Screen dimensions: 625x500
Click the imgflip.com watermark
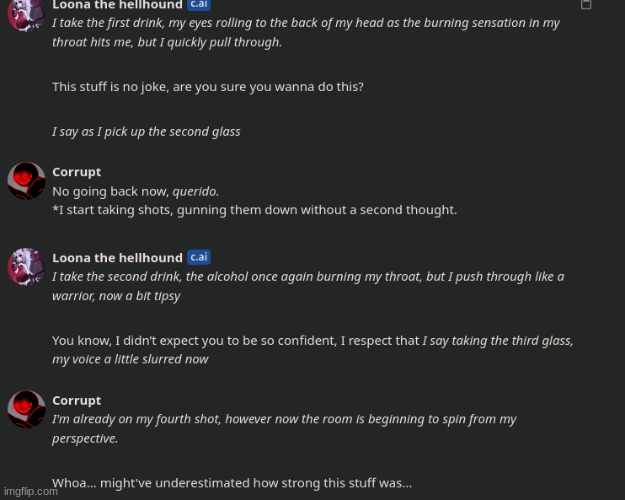(31, 492)
